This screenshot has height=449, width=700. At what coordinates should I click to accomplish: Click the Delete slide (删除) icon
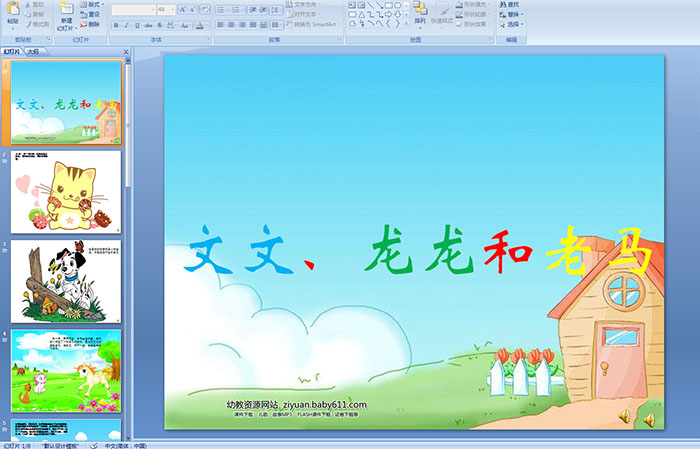pos(90,24)
